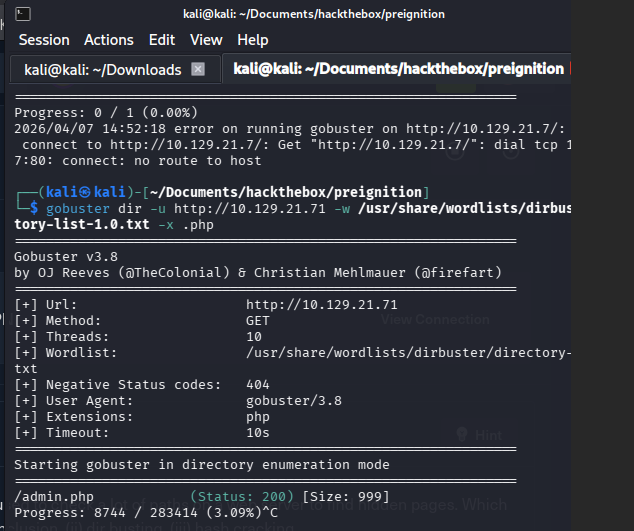Click the [Size: 999] value
This screenshot has width=634, height=531.
(346, 497)
